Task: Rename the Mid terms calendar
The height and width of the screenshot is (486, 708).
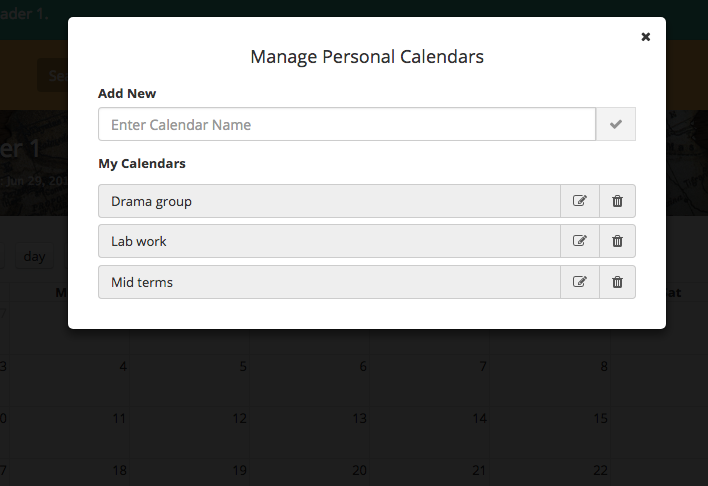Action: point(580,282)
